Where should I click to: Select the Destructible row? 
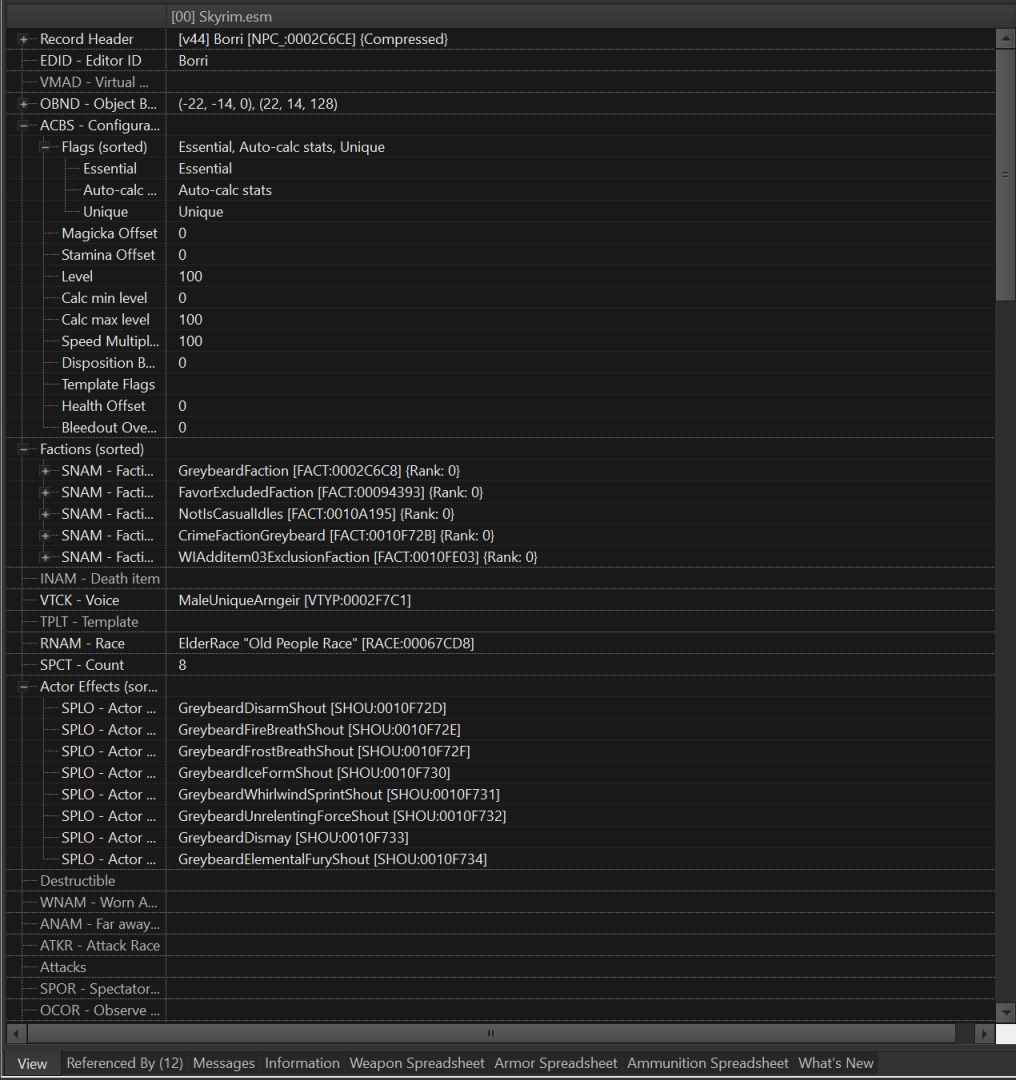[x=500, y=881]
